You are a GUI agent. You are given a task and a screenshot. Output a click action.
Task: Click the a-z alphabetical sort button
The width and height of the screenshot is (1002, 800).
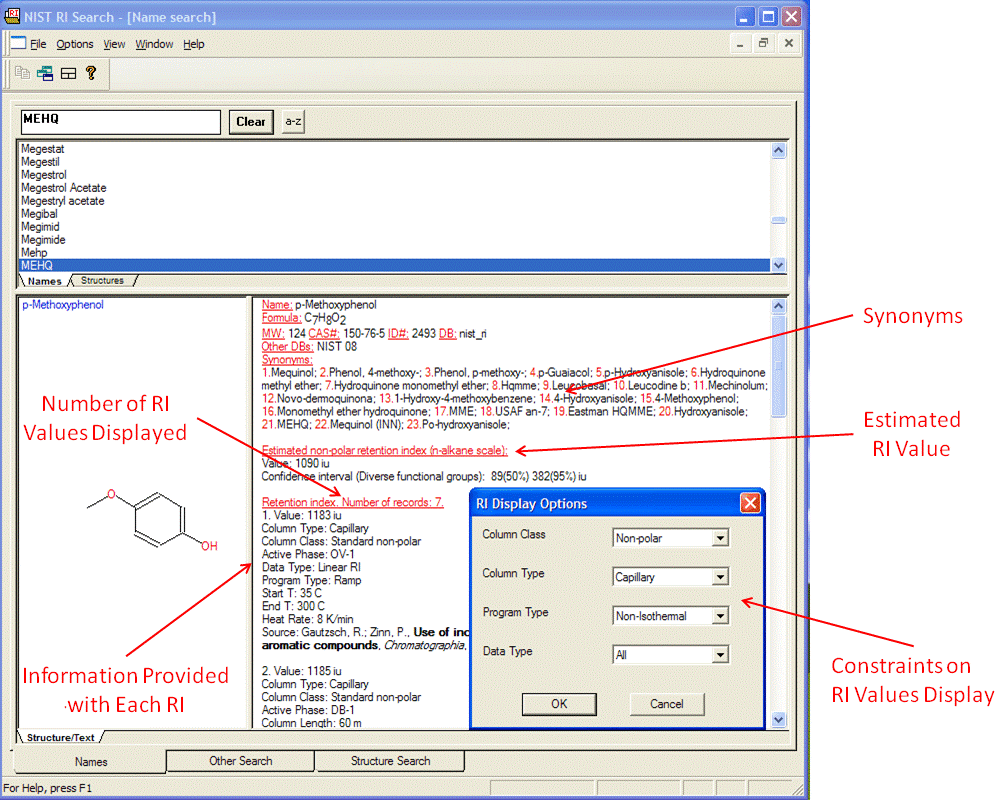point(293,121)
